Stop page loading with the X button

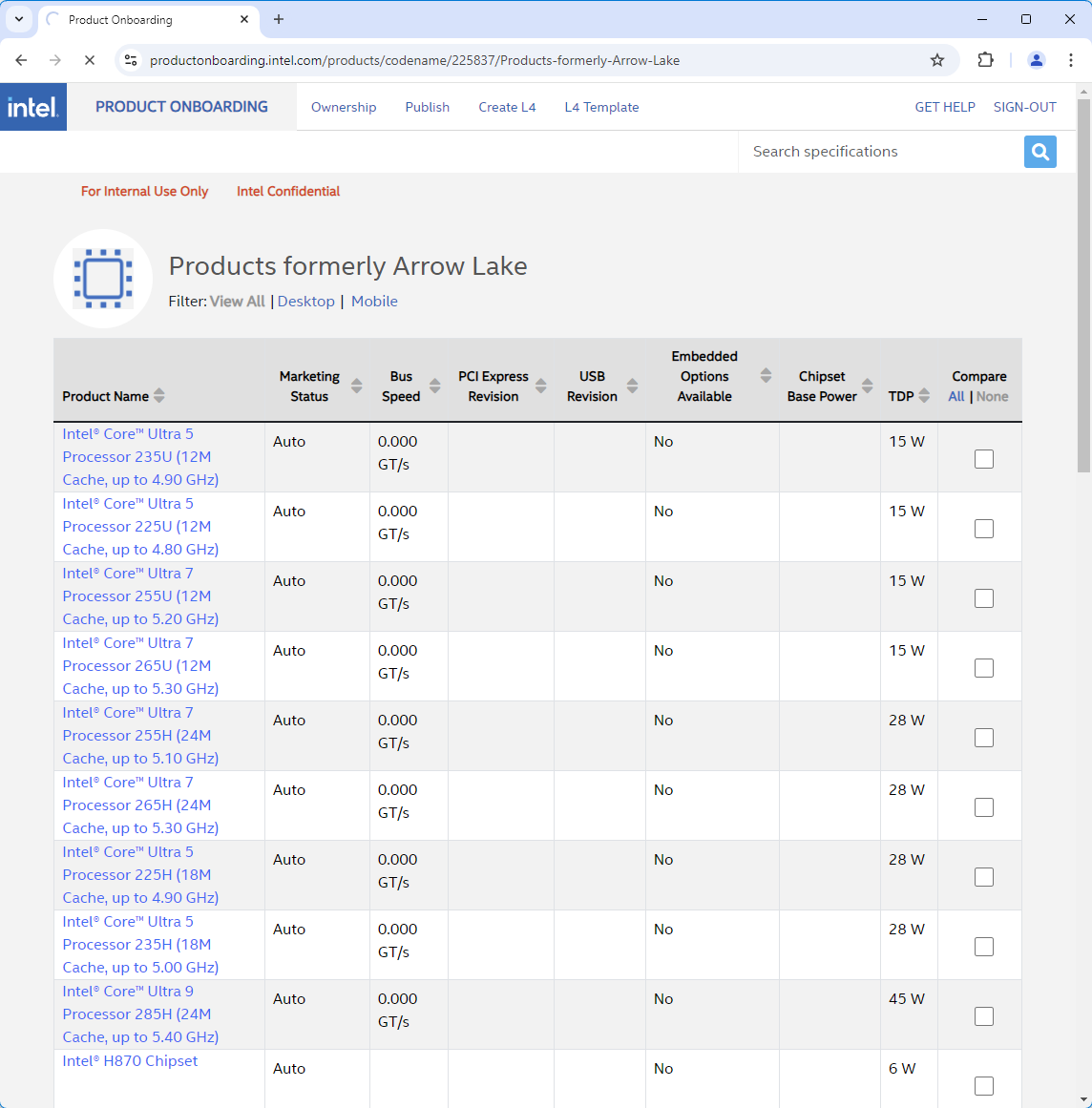[x=90, y=60]
